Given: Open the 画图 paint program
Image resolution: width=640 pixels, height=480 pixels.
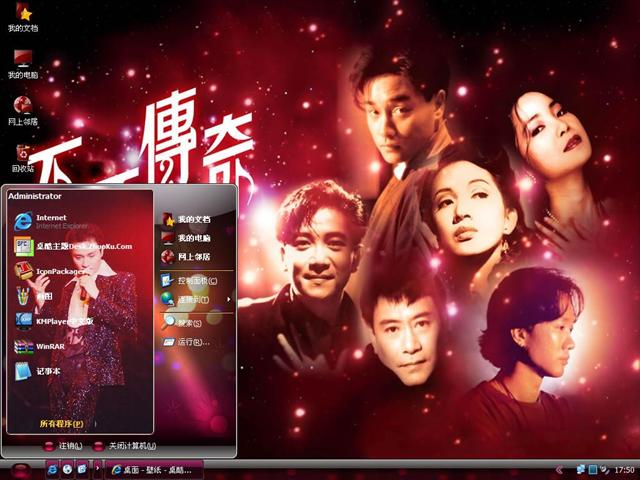Looking at the screenshot, I should pos(33,296).
